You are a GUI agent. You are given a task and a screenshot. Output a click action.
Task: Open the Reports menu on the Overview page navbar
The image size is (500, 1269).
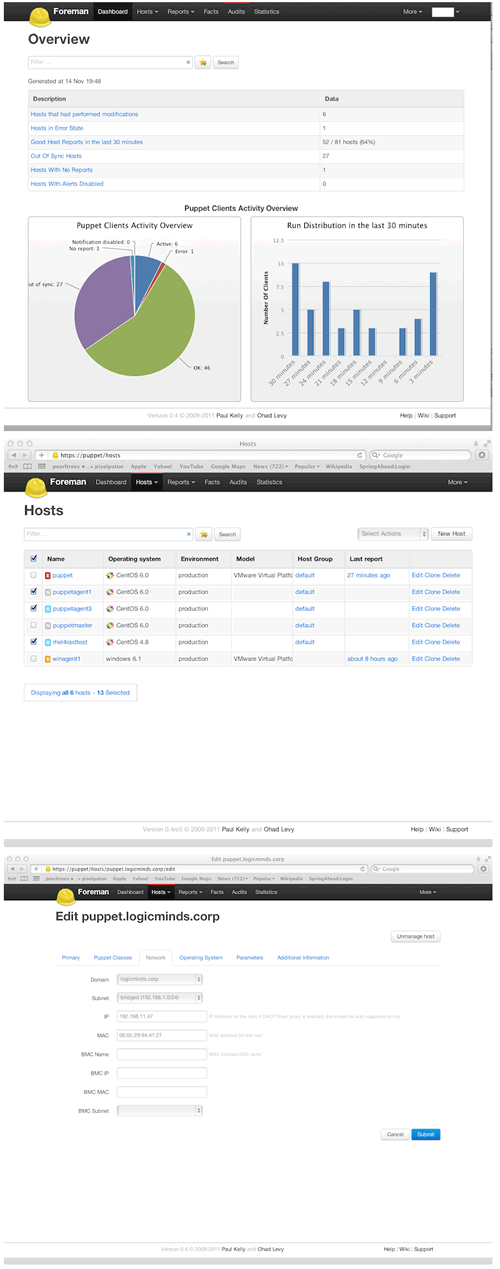tap(180, 13)
